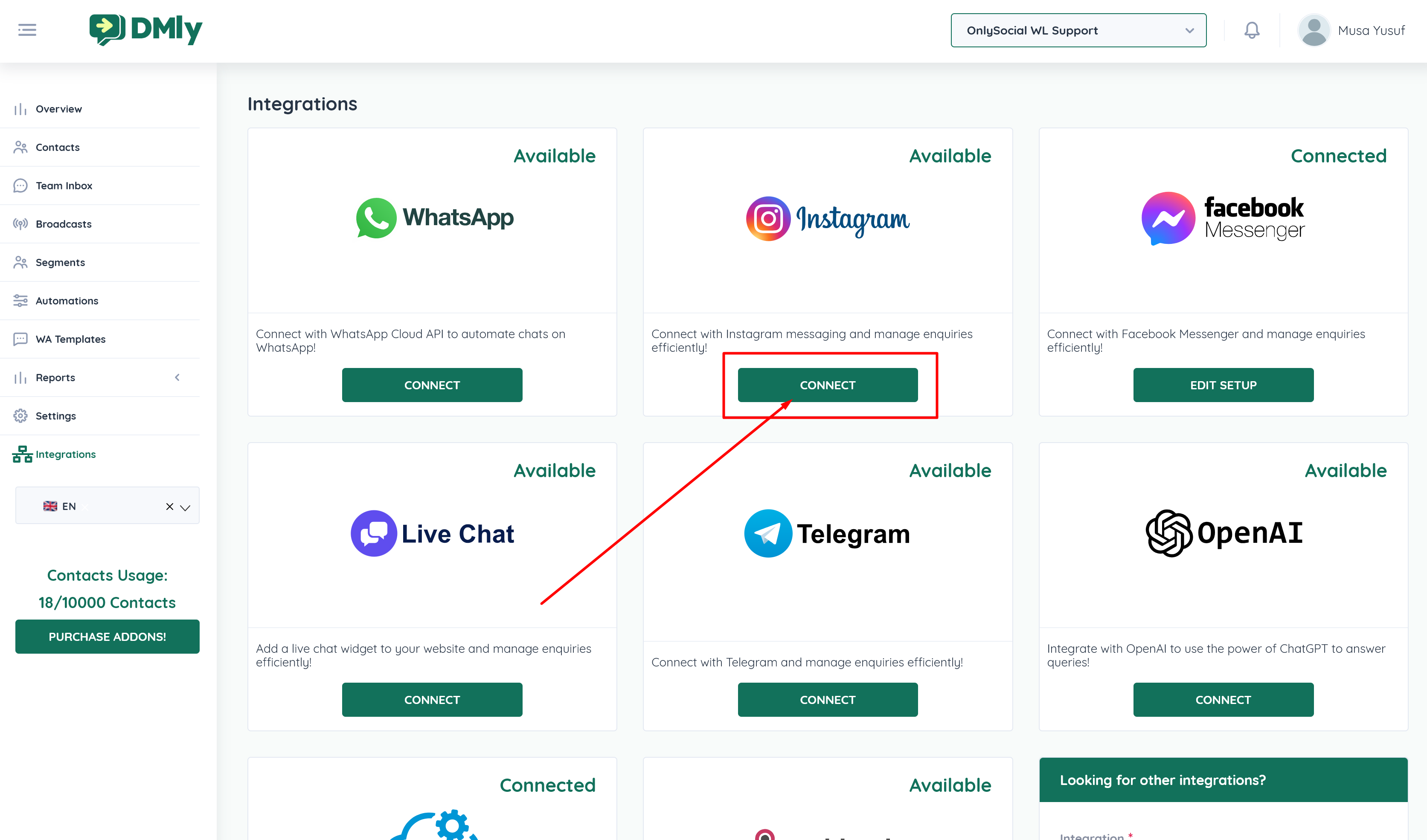Click the DMly logo
This screenshot has height=840, width=1427.
point(146,29)
